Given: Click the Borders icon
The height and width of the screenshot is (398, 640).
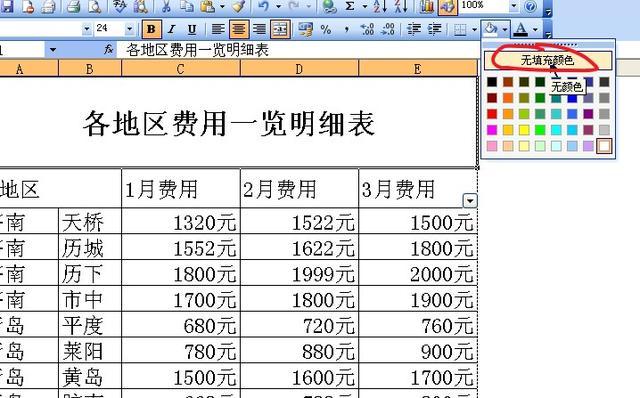Looking at the screenshot, I should click(460, 29).
